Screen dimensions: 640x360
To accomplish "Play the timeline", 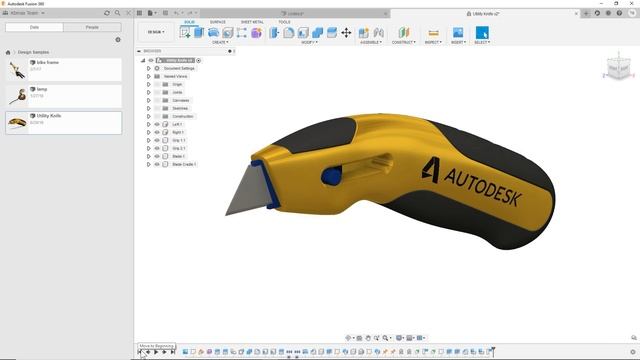I will click(x=156, y=352).
